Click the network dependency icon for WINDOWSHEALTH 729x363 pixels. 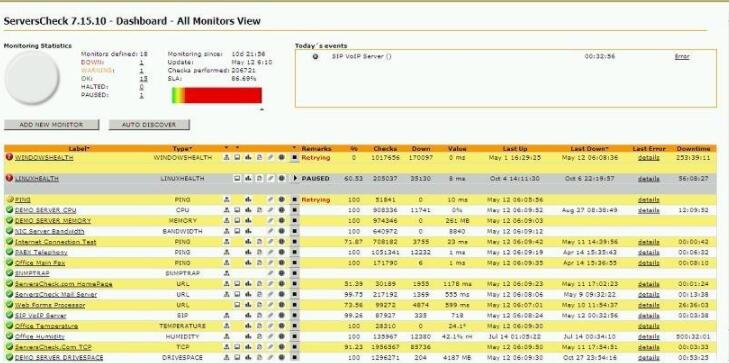click(x=226, y=158)
